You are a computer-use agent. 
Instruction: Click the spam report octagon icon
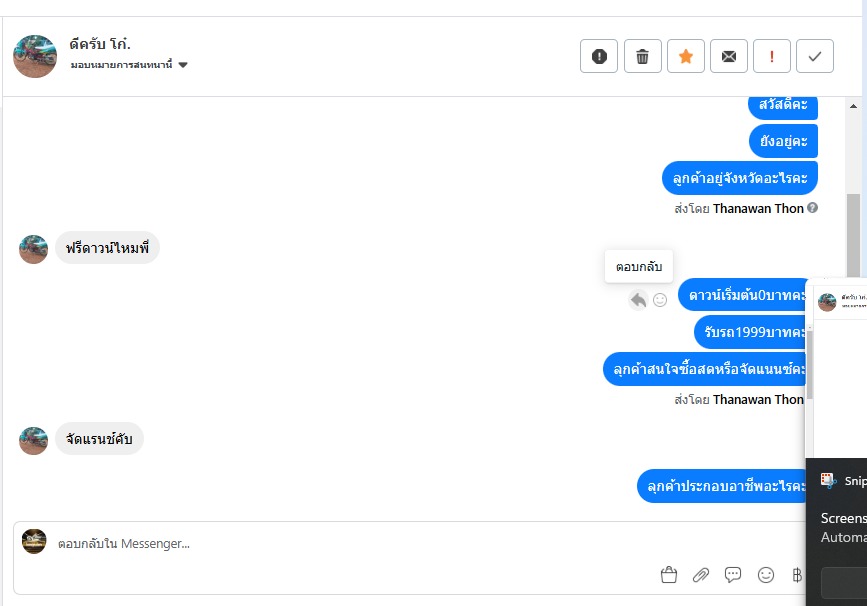(599, 57)
